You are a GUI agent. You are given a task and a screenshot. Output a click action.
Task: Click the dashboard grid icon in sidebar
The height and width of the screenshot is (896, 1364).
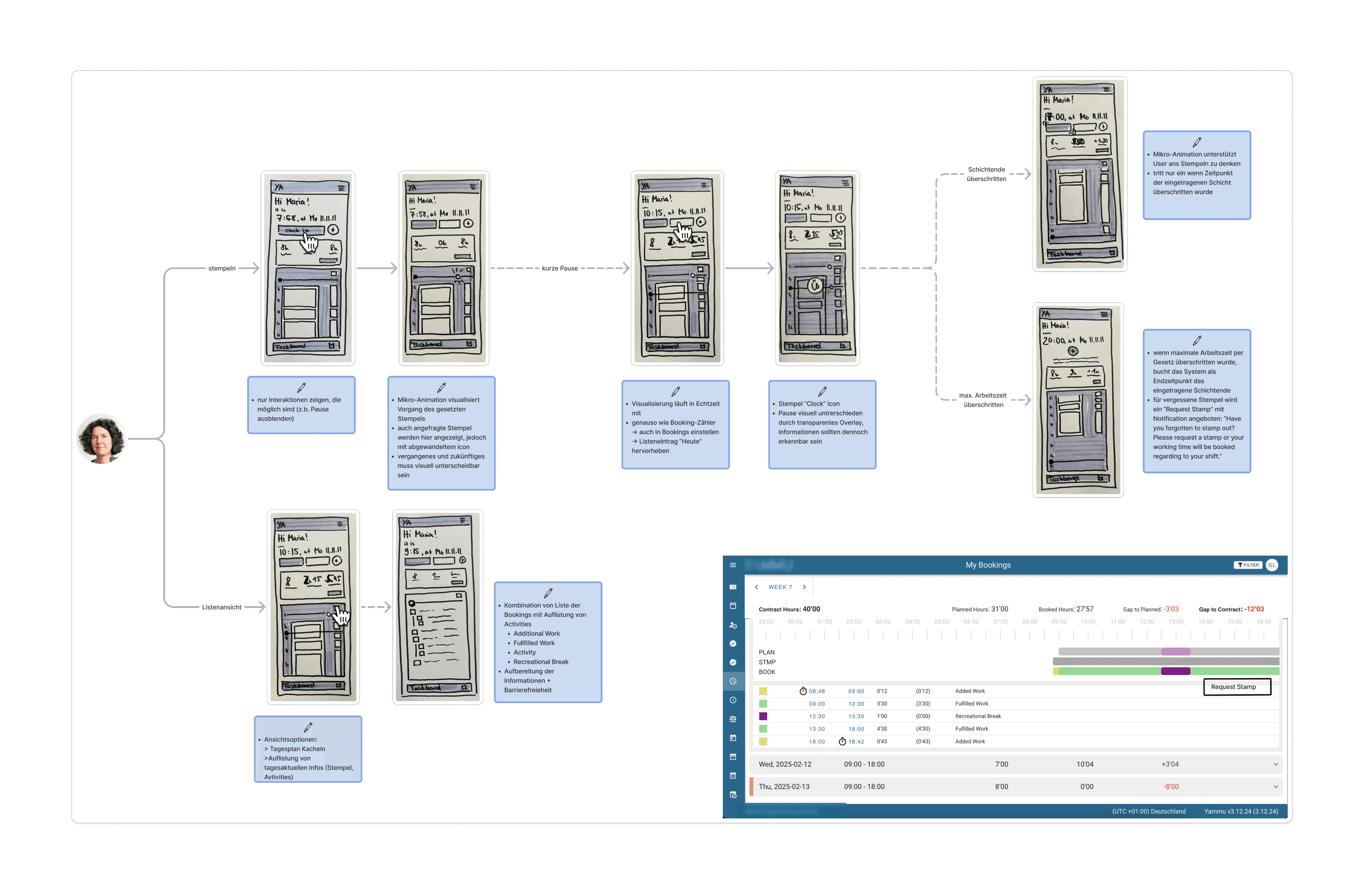click(732, 587)
